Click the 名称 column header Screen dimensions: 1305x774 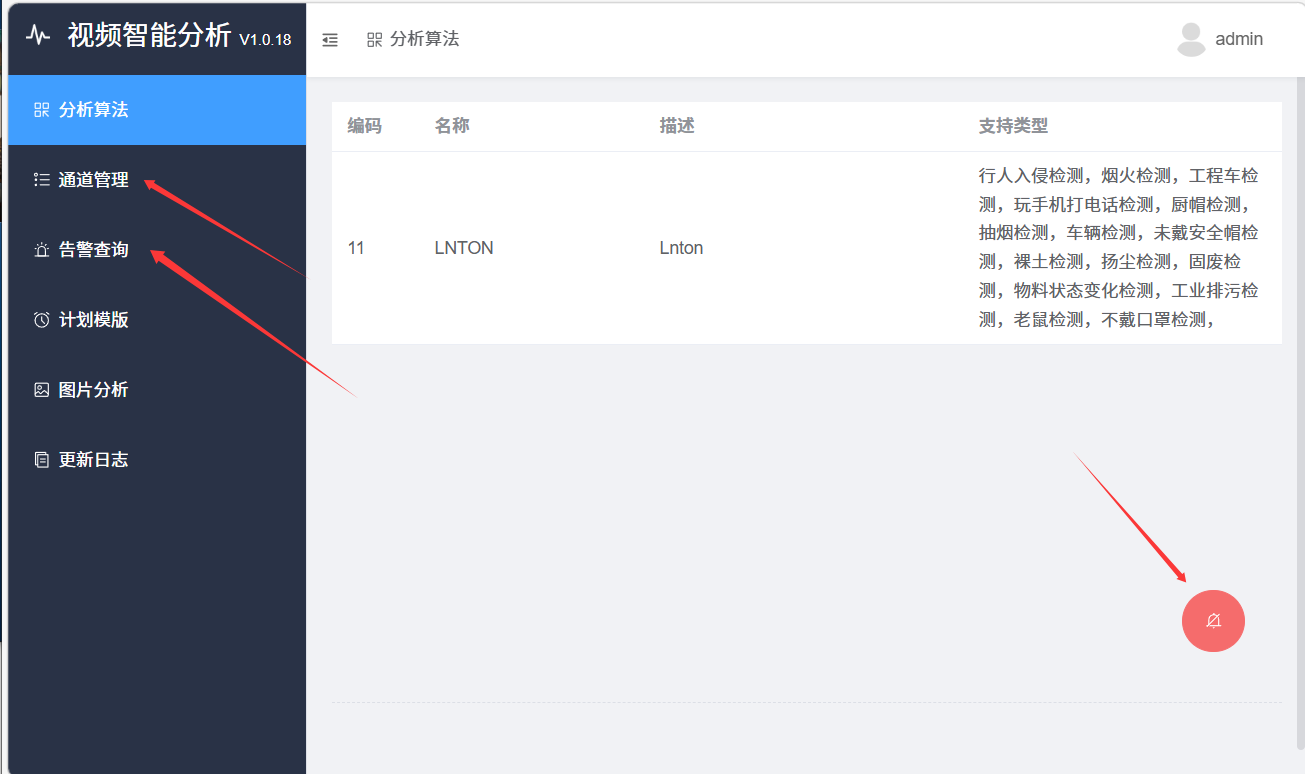[452, 126]
